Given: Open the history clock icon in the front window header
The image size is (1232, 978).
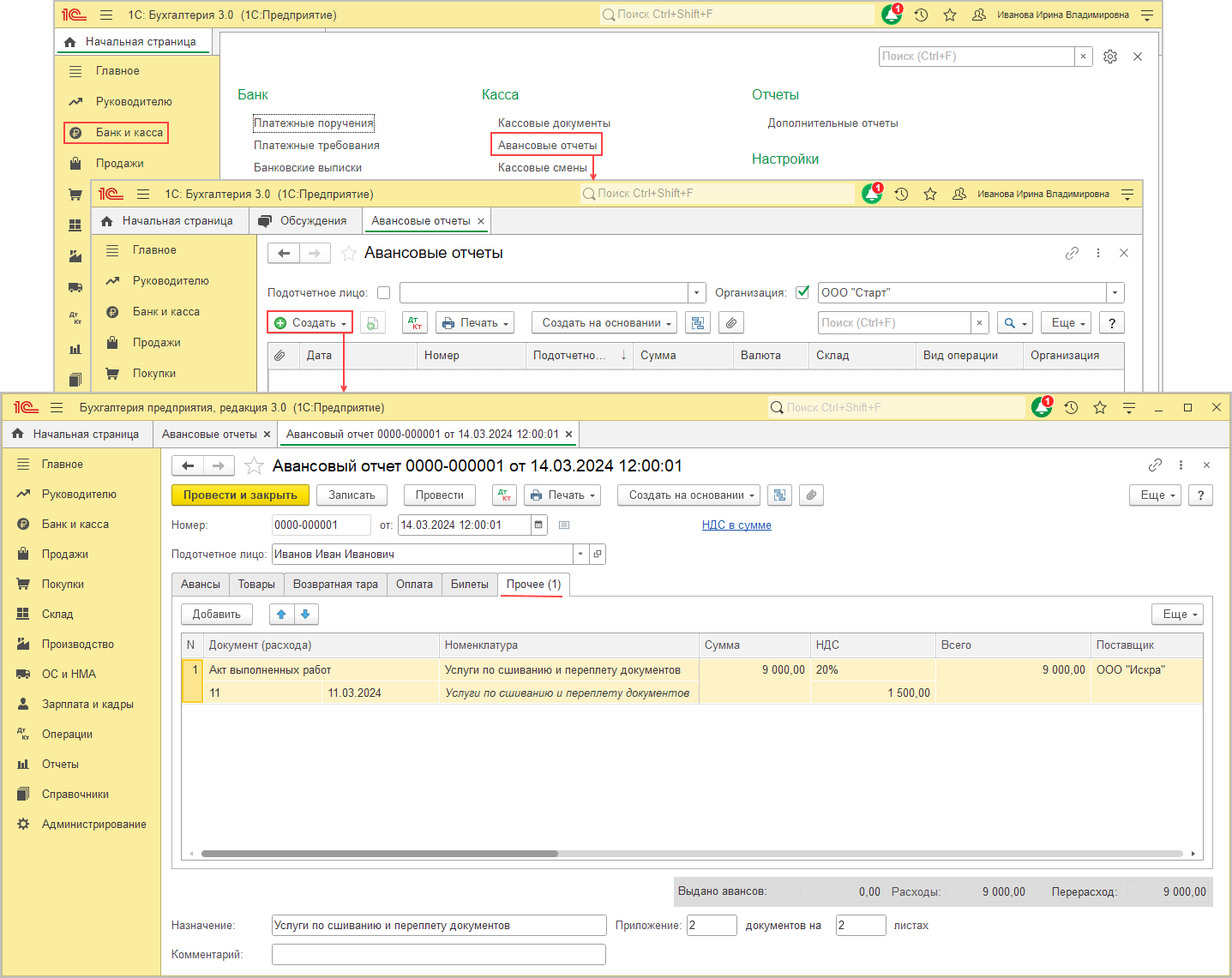Looking at the screenshot, I should pyautogui.click(x=1071, y=407).
